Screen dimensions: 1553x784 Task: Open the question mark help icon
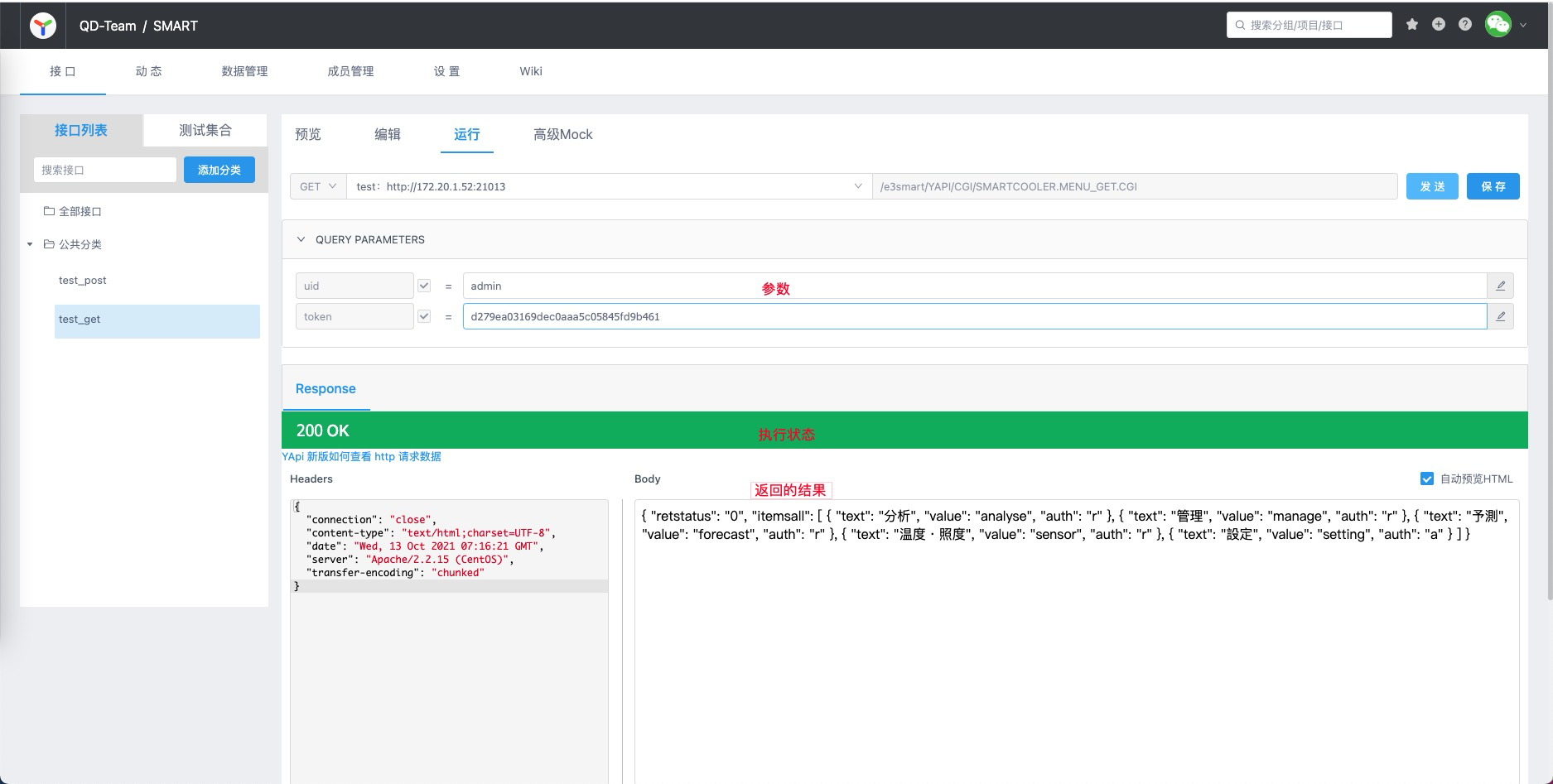tap(1465, 25)
